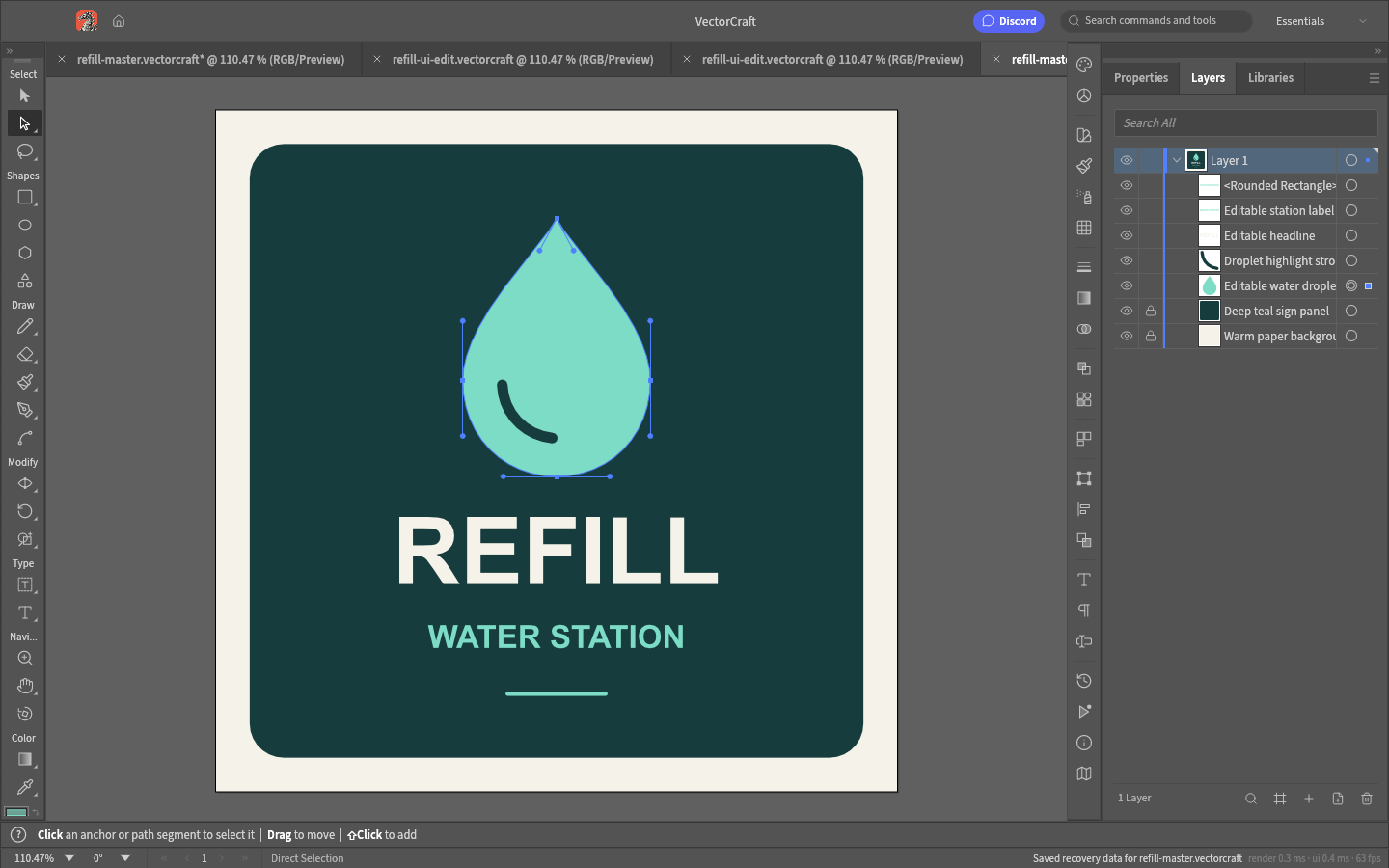Open the Info panel icon
The height and width of the screenshot is (868, 1389).
[1084, 743]
